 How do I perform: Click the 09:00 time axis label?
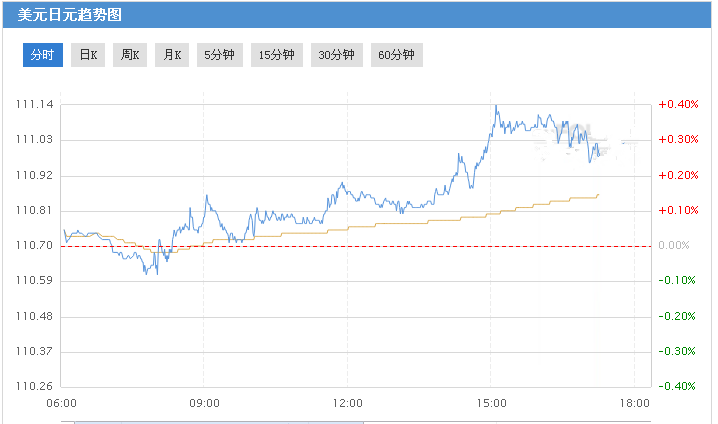click(204, 403)
